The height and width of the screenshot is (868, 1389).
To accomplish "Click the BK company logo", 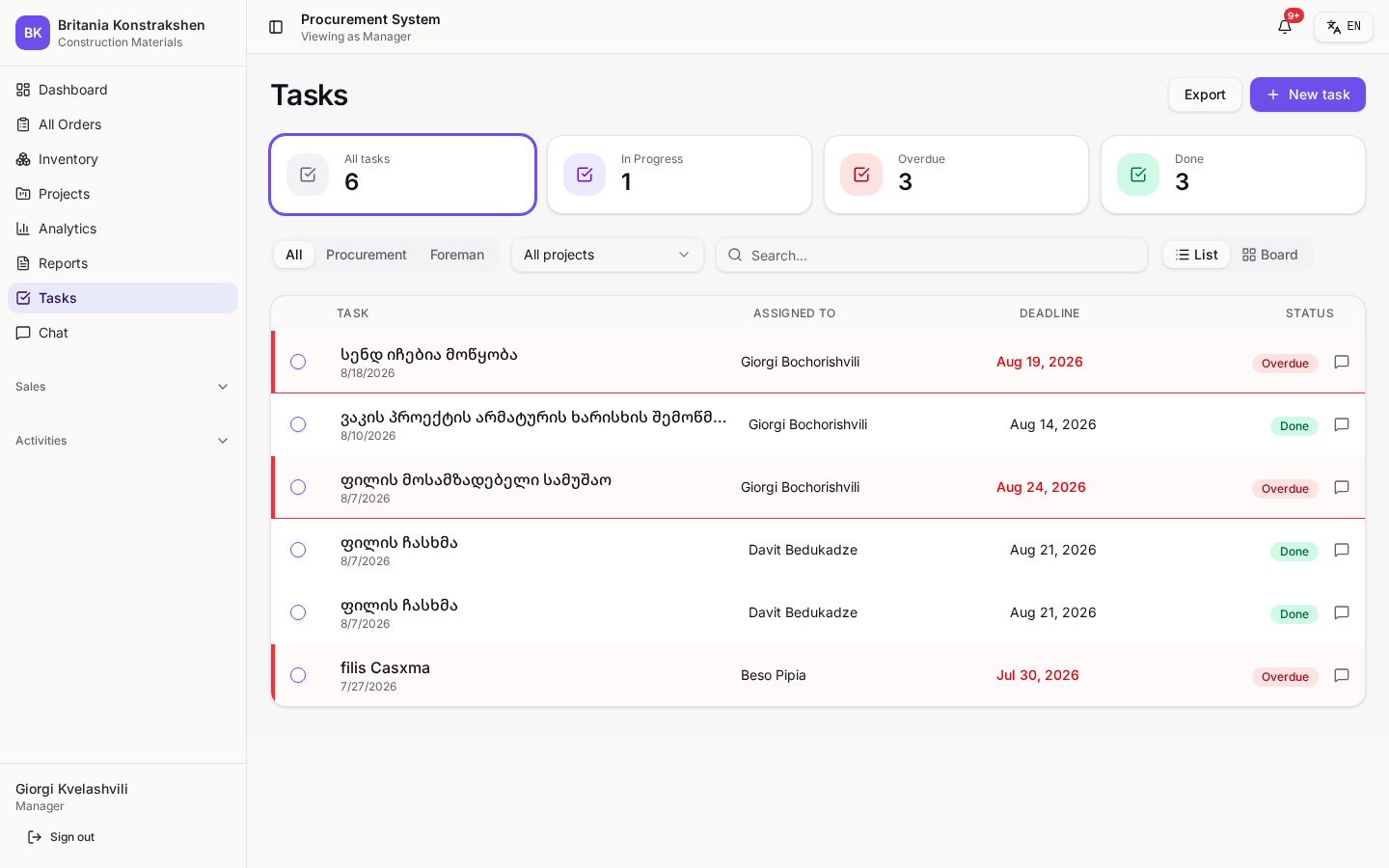I will coord(33,33).
